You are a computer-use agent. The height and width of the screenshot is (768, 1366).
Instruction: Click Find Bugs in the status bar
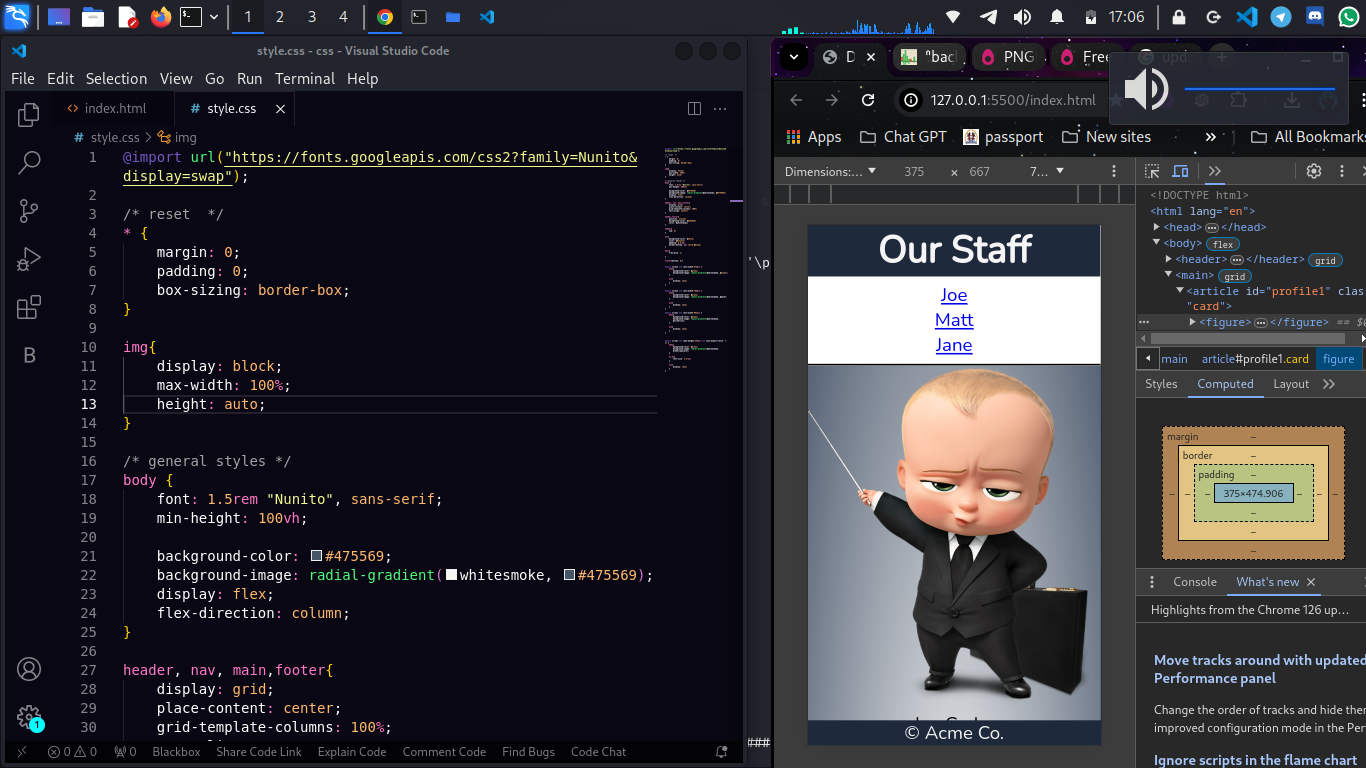click(x=528, y=752)
